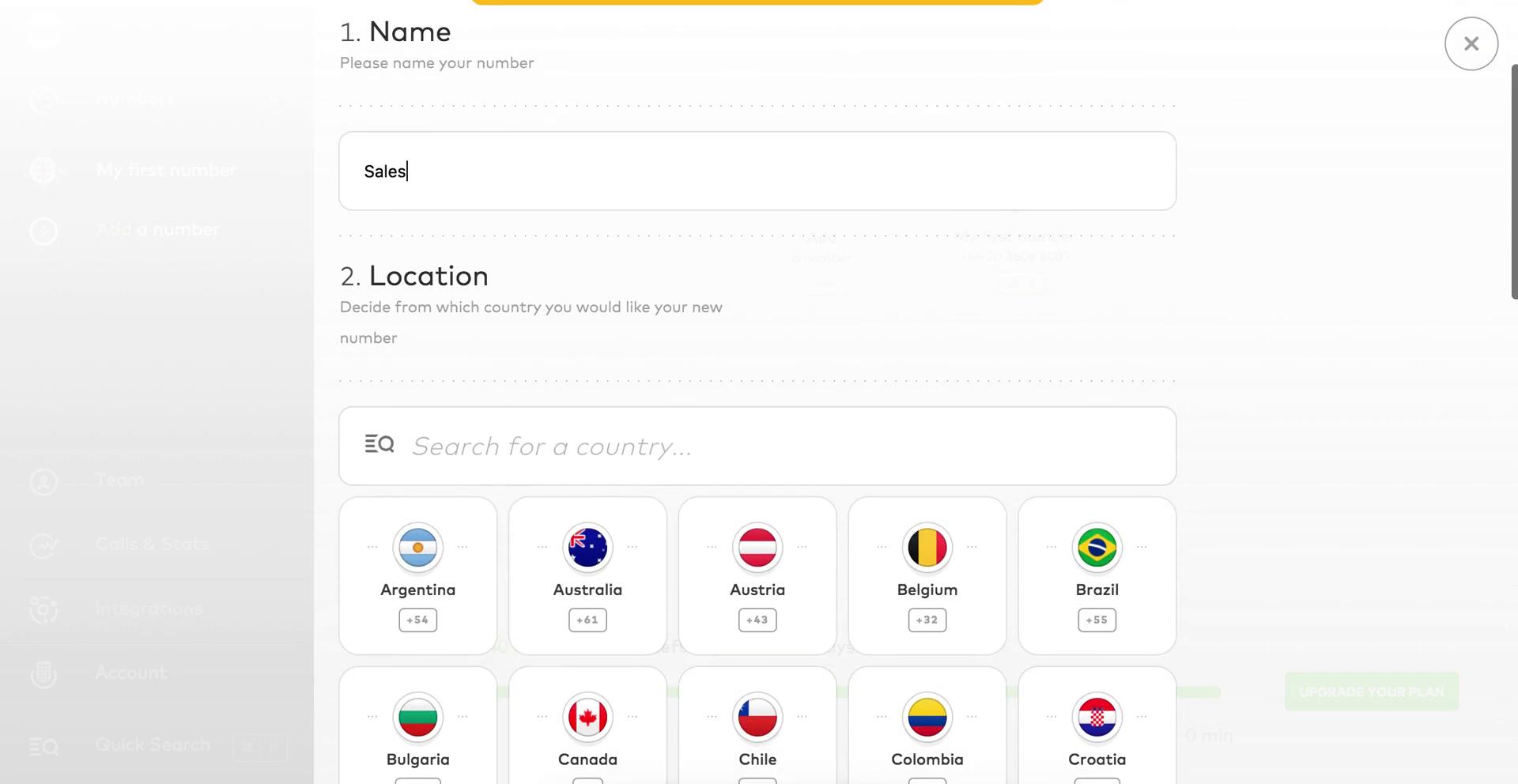The image size is (1518, 784).
Task: Choose the Brazil flag icon
Action: [1097, 547]
